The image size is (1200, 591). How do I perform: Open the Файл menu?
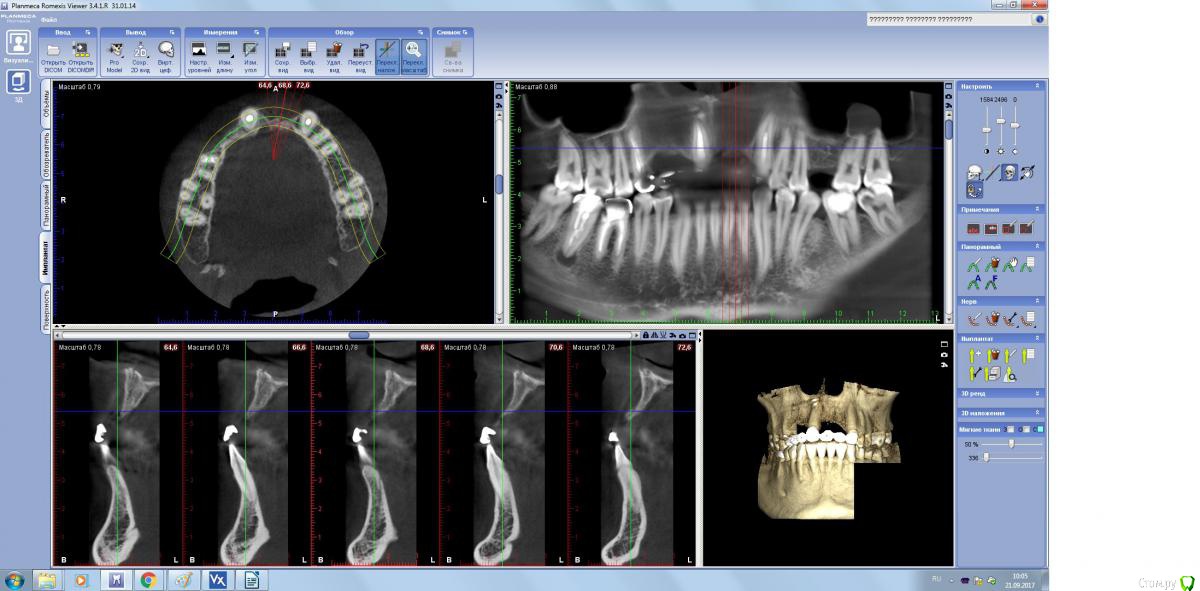coord(49,19)
